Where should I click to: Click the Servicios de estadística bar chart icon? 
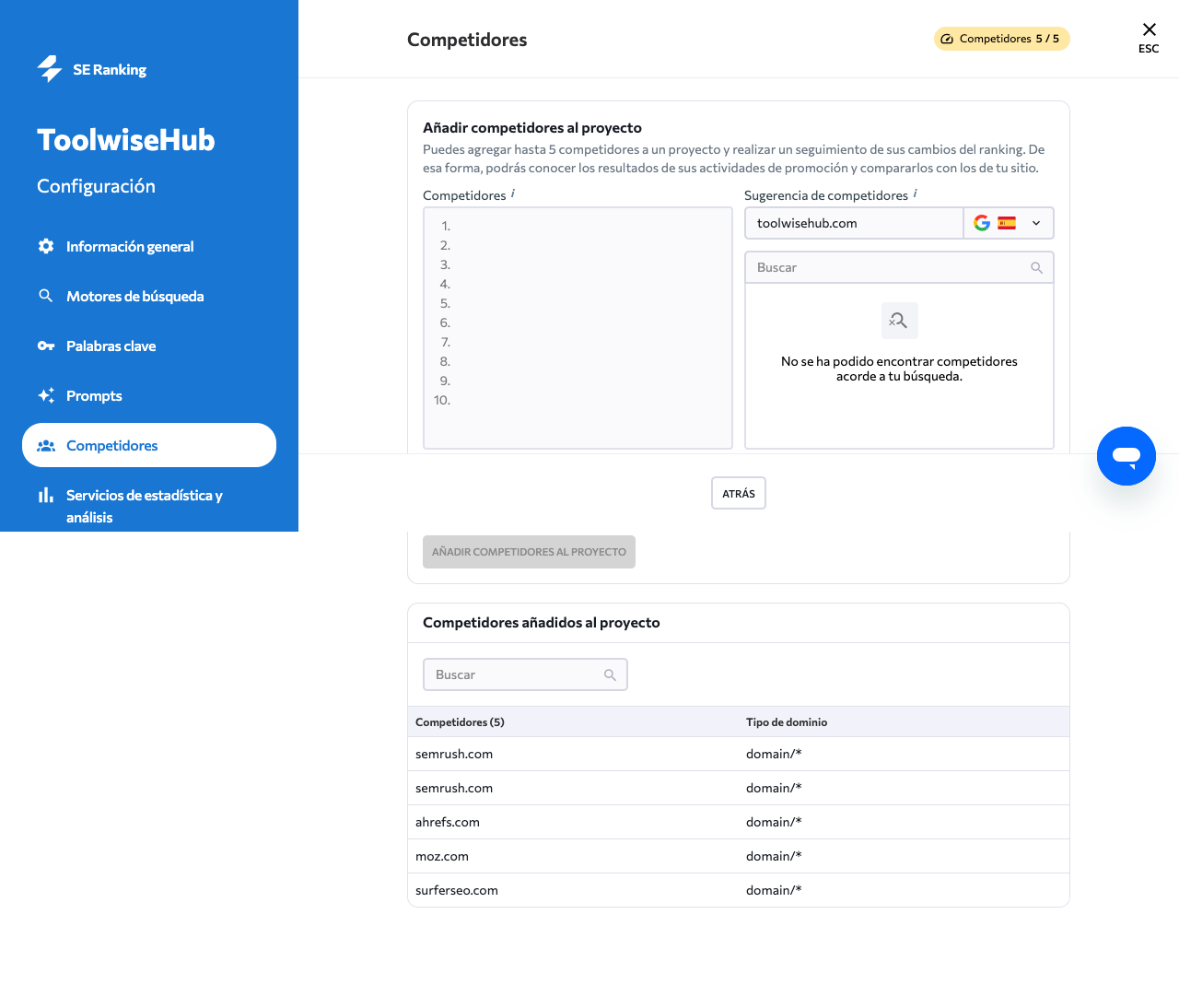[x=46, y=495]
